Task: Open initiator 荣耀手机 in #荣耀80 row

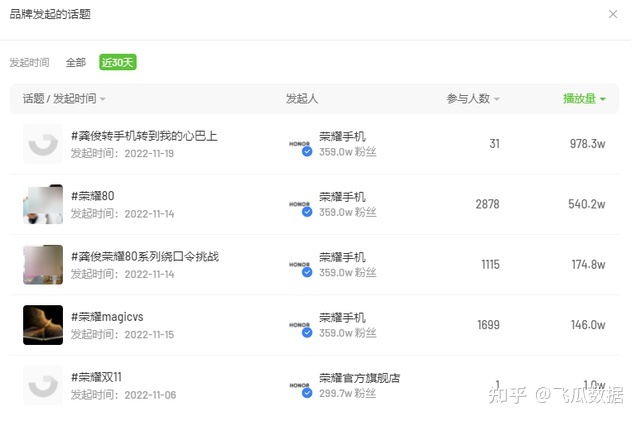Action: coord(342,197)
